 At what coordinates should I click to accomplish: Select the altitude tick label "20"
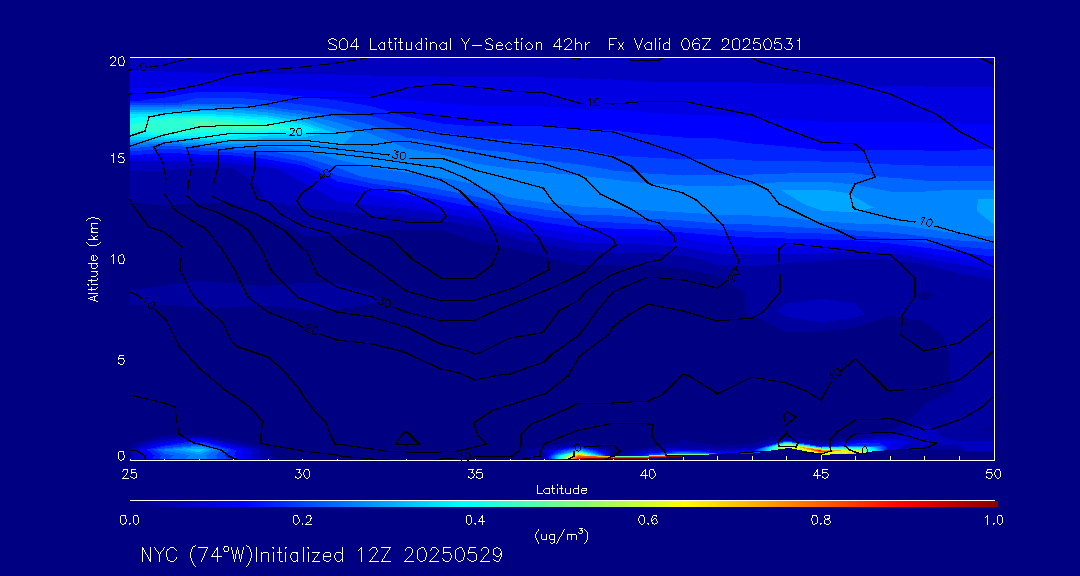click(117, 61)
